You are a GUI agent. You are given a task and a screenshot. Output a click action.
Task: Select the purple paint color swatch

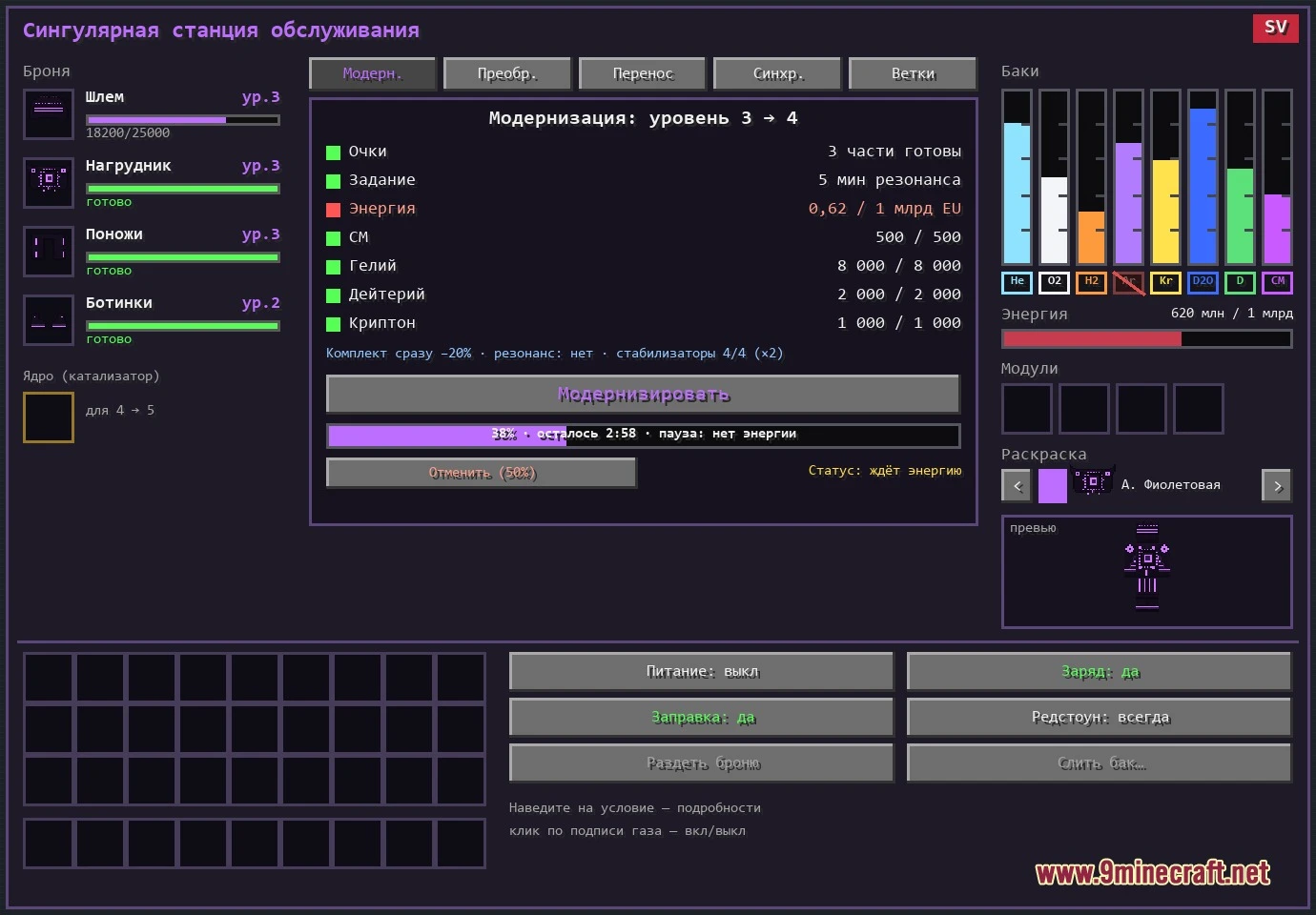1052,485
